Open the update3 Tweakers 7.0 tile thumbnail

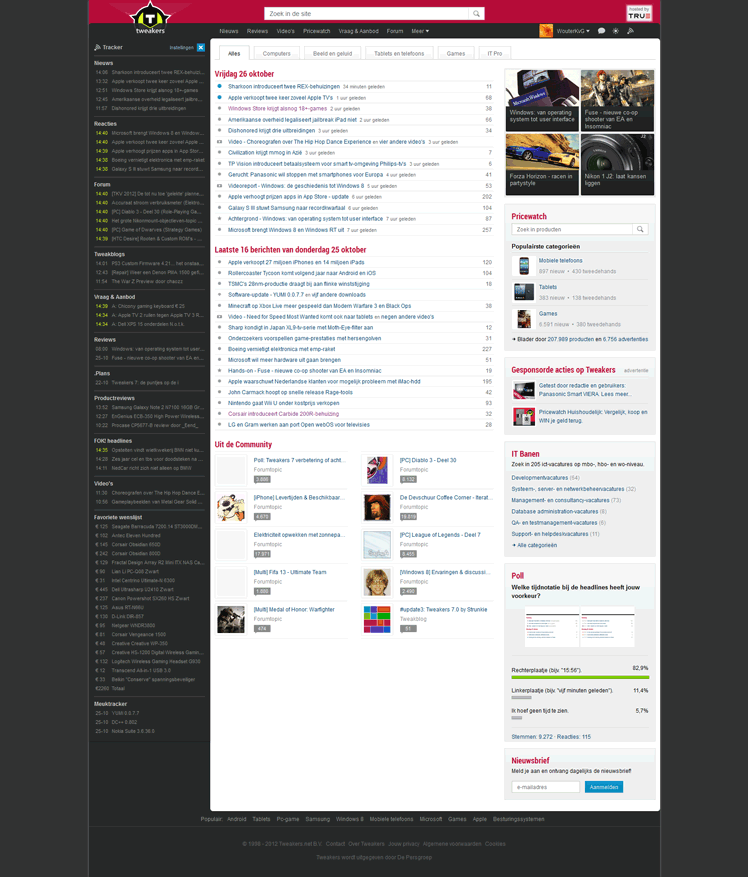(x=377, y=619)
